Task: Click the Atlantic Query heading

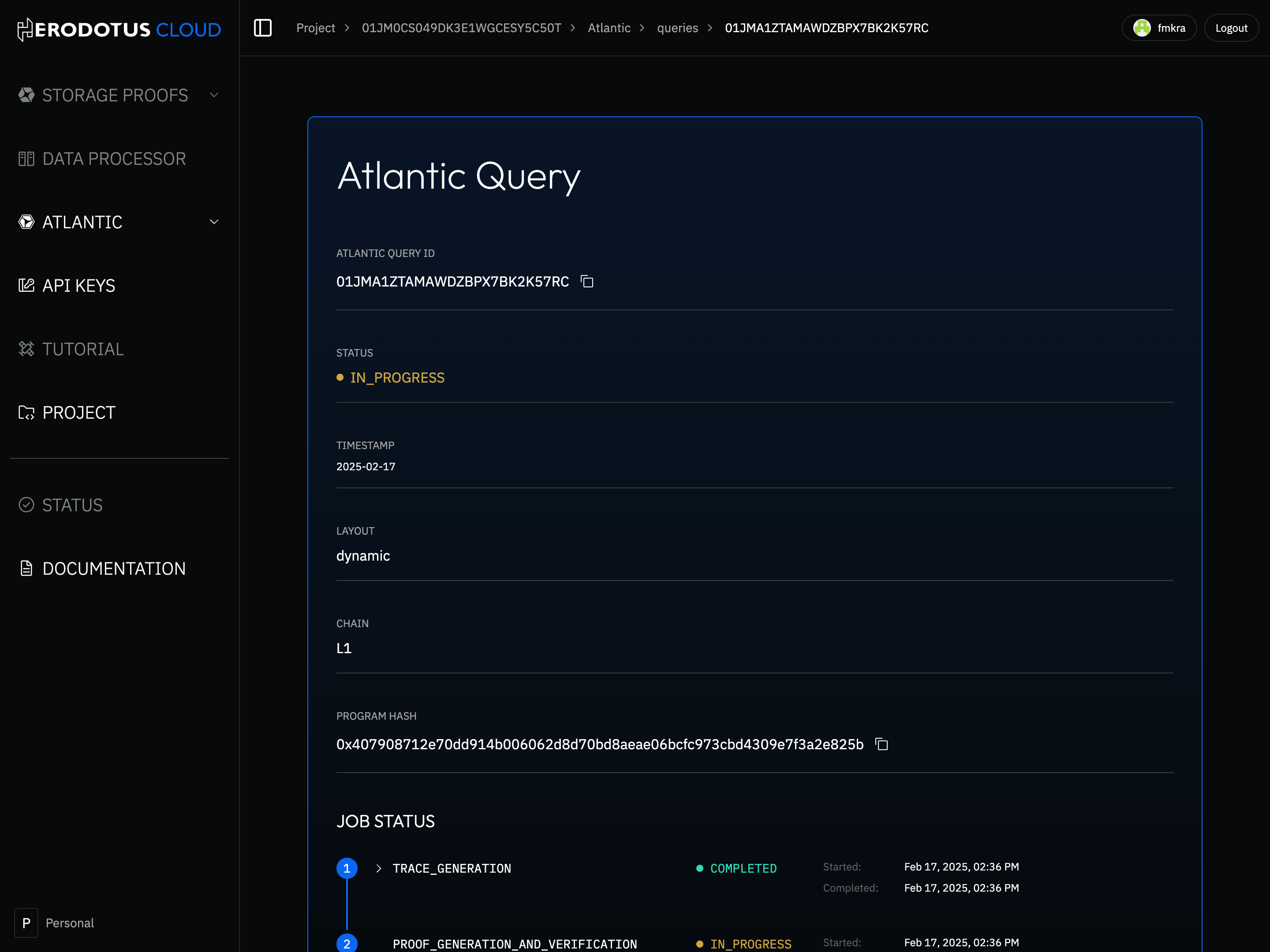Action: 459,176
